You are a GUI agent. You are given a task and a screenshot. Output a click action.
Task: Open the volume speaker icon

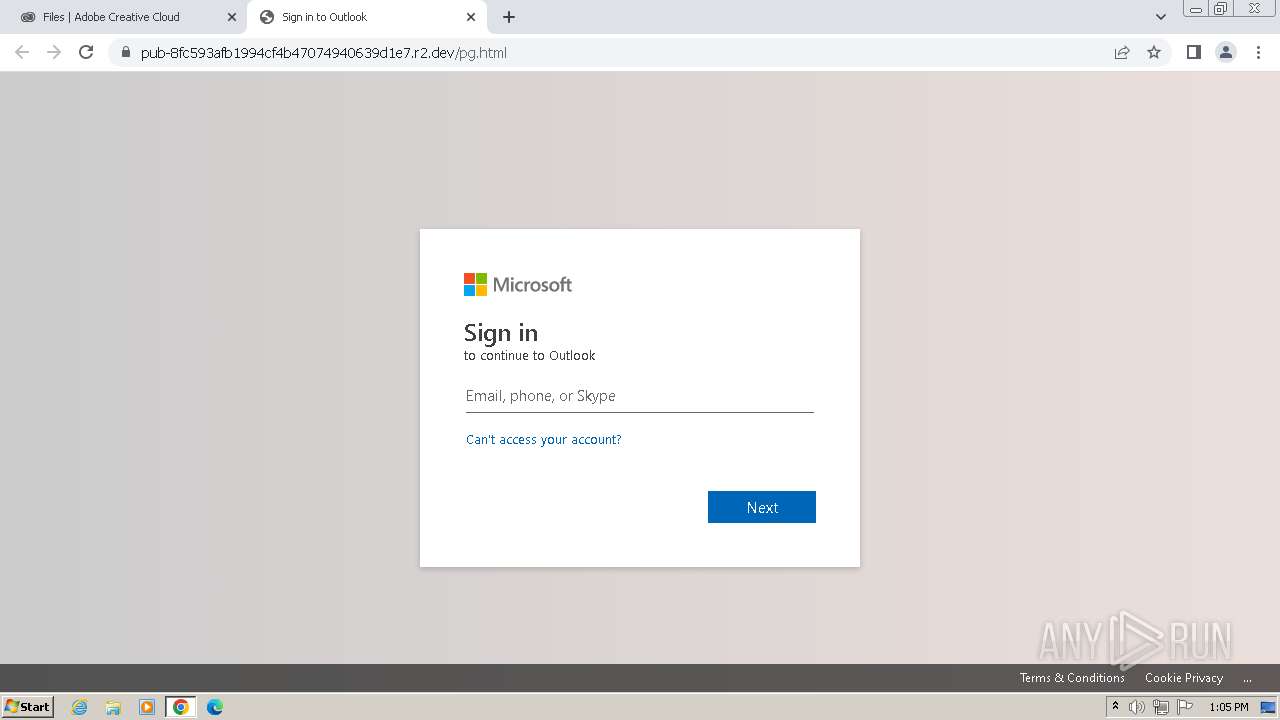1137,707
